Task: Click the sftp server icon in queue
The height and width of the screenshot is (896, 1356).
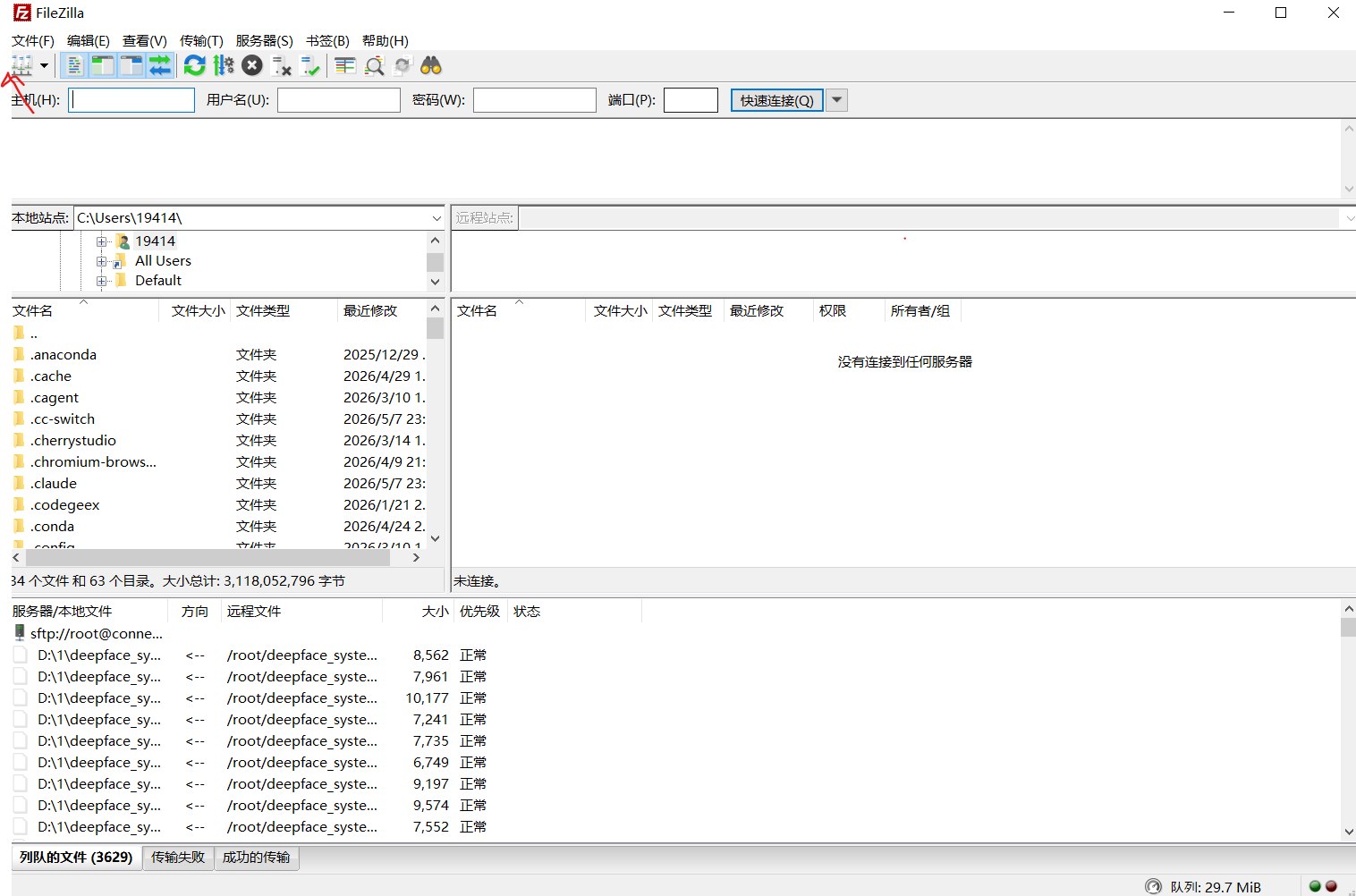Action: tap(20, 633)
